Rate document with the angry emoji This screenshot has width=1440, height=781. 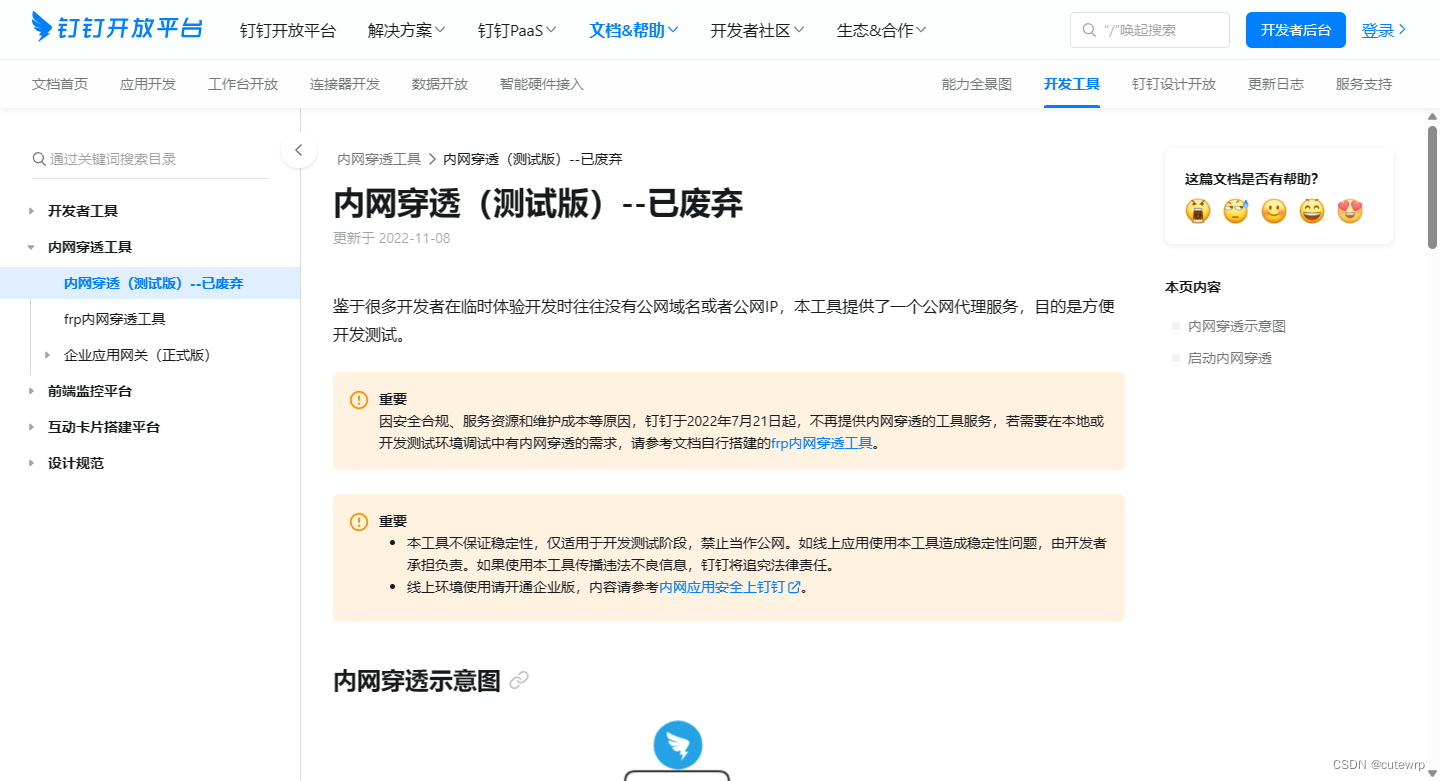tap(1198, 211)
